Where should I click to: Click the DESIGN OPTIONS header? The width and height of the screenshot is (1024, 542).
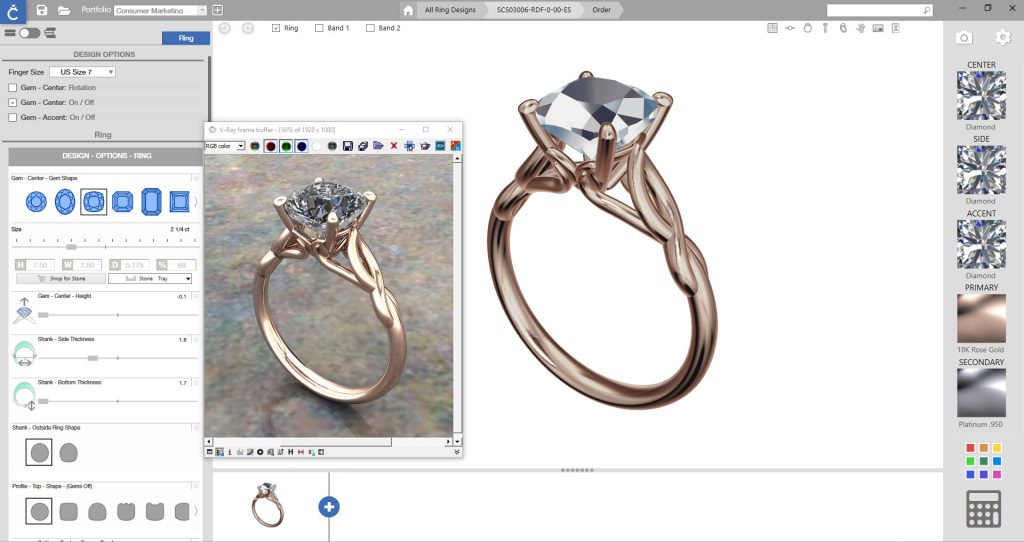click(104, 54)
